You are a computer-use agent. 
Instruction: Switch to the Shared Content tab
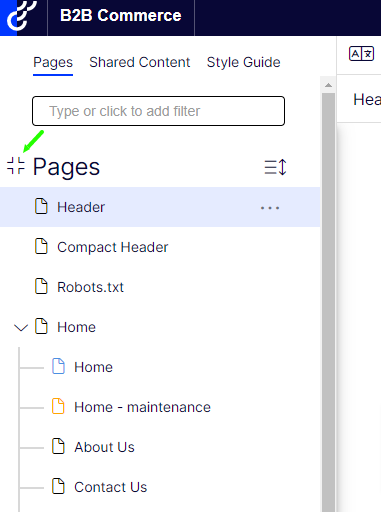pos(140,62)
